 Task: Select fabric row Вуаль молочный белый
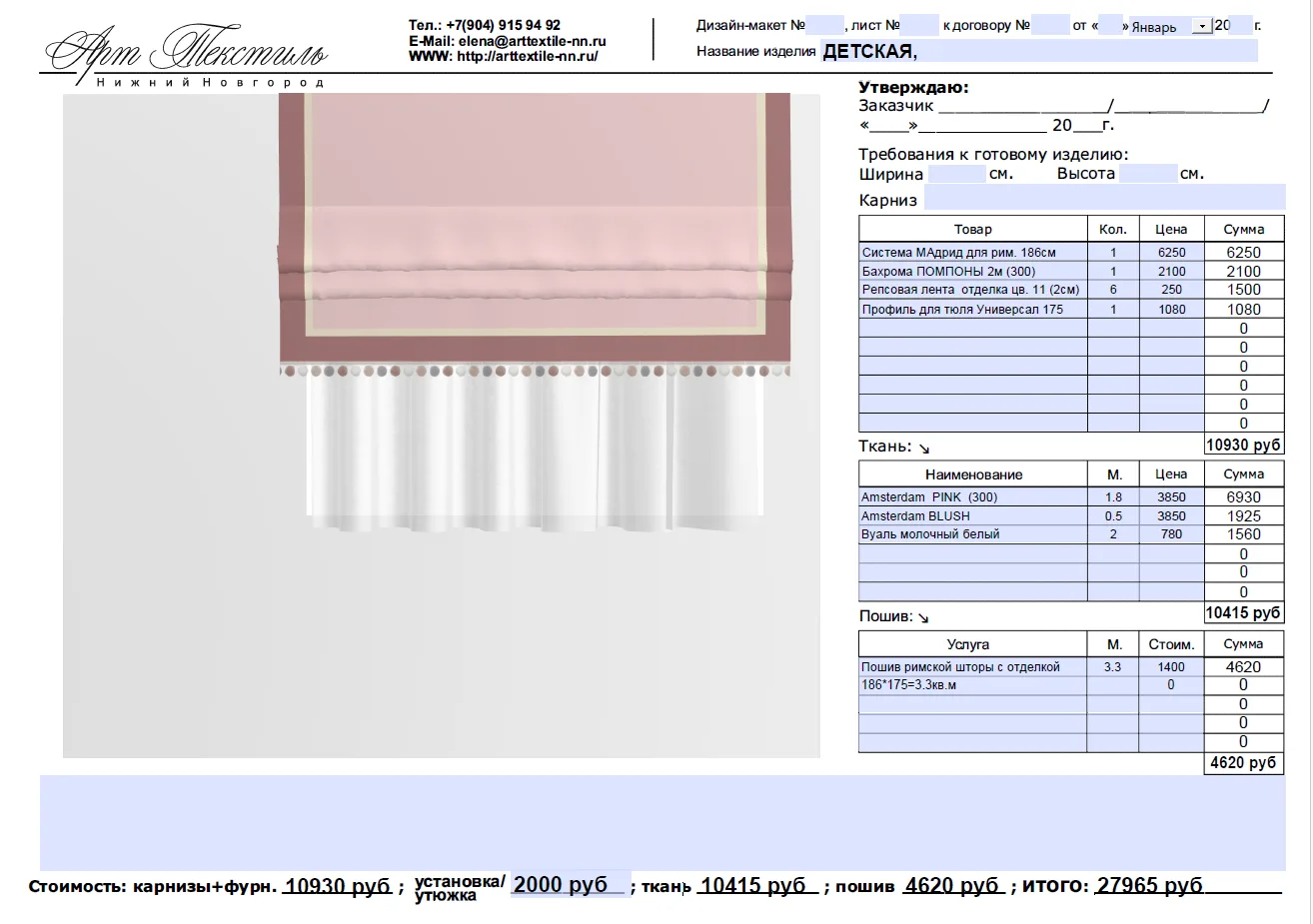(x=972, y=534)
